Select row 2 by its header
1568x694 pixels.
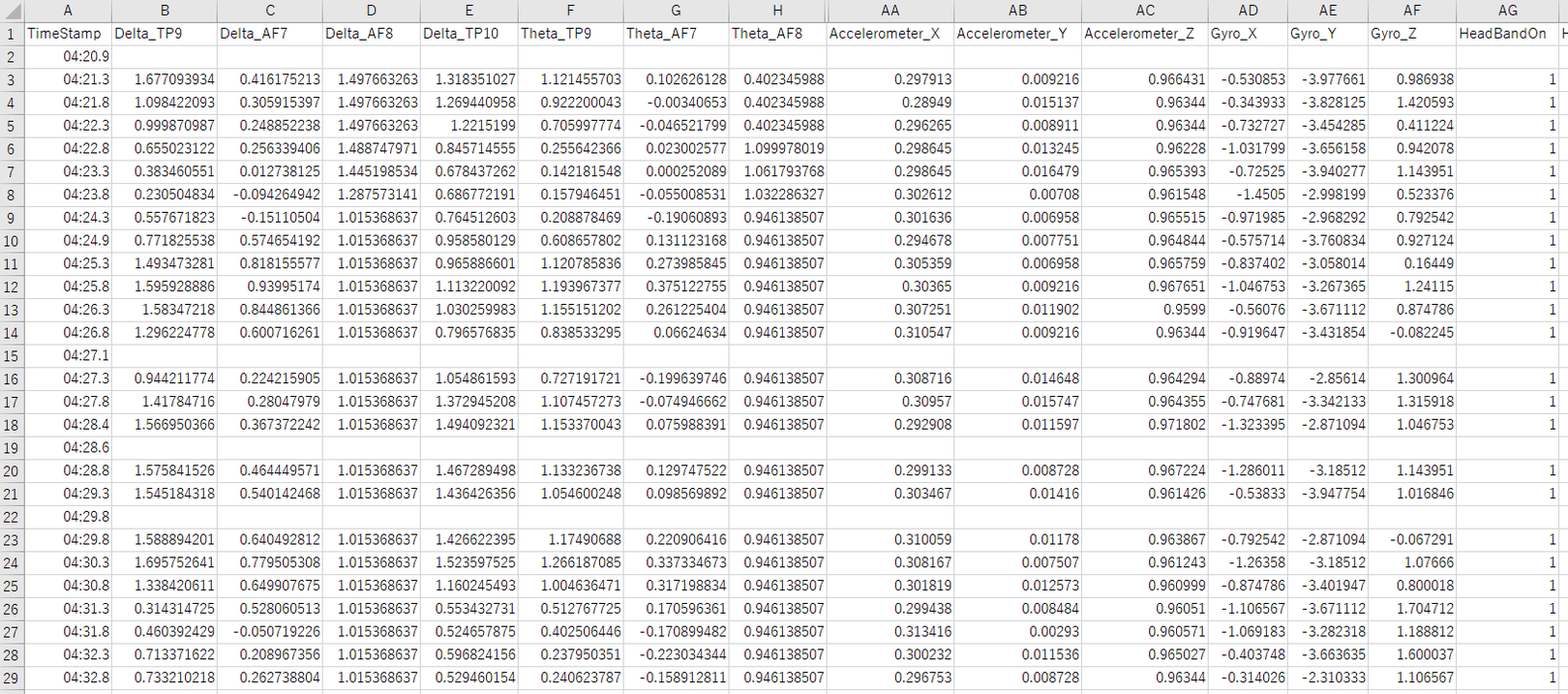(x=11, y=56)
